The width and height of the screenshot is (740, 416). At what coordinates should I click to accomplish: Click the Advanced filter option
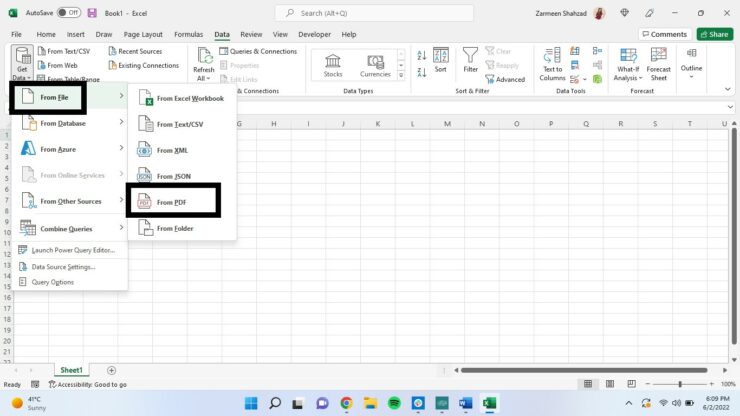tap(505, 79)
